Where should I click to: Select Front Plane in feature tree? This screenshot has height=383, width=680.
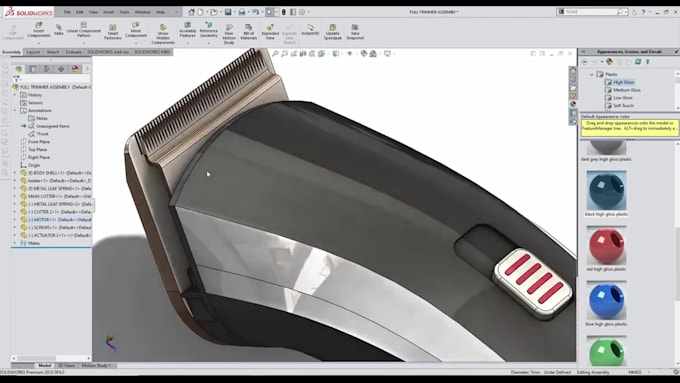[35, 141]
